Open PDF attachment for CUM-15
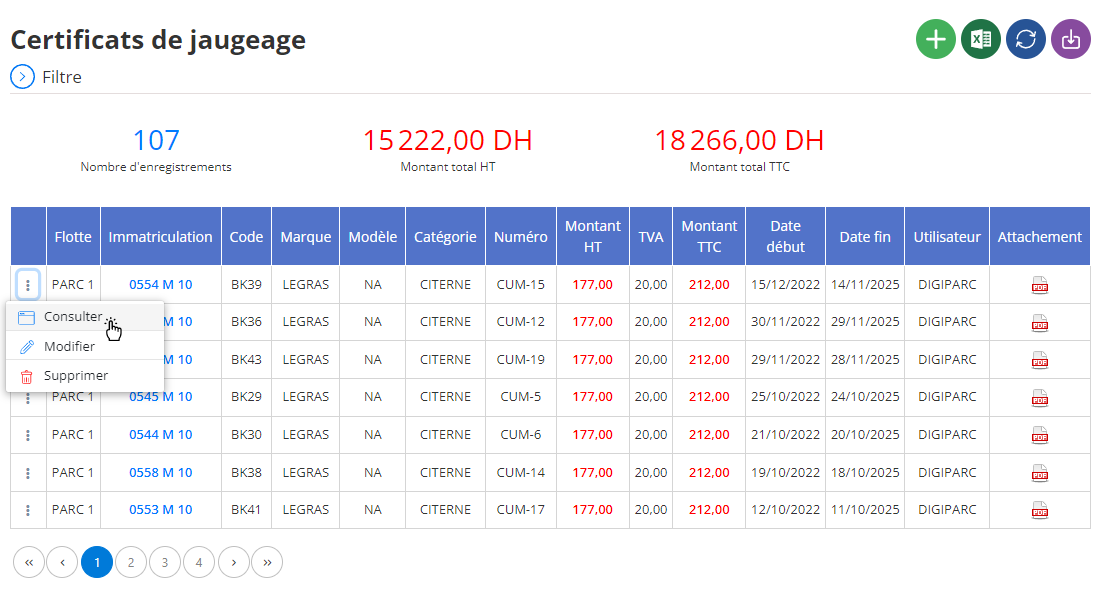Image resolution: width=1102 pixels, height=605 pixels. click(x=1039, y=285)
